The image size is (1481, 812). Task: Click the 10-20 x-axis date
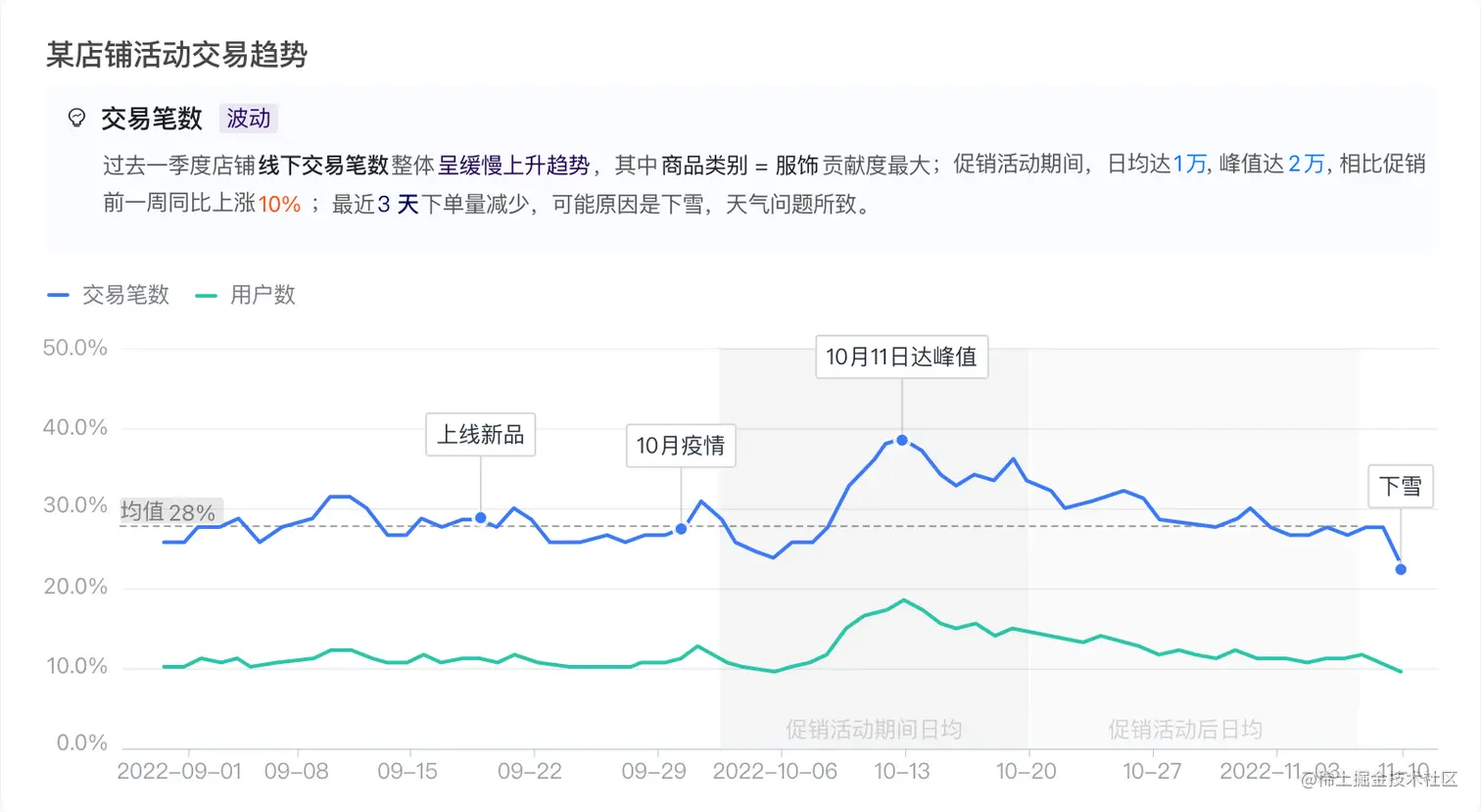coord(1027,772)
